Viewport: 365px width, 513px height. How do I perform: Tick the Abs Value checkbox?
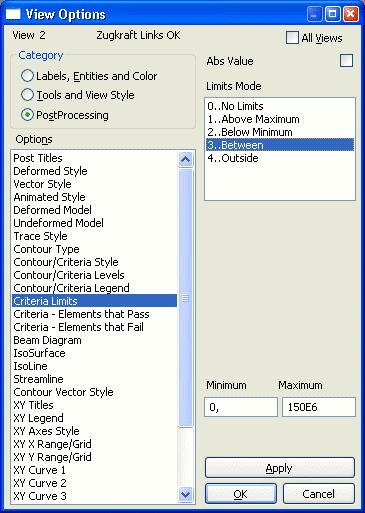pyautogui.click(x=346, y=61)
